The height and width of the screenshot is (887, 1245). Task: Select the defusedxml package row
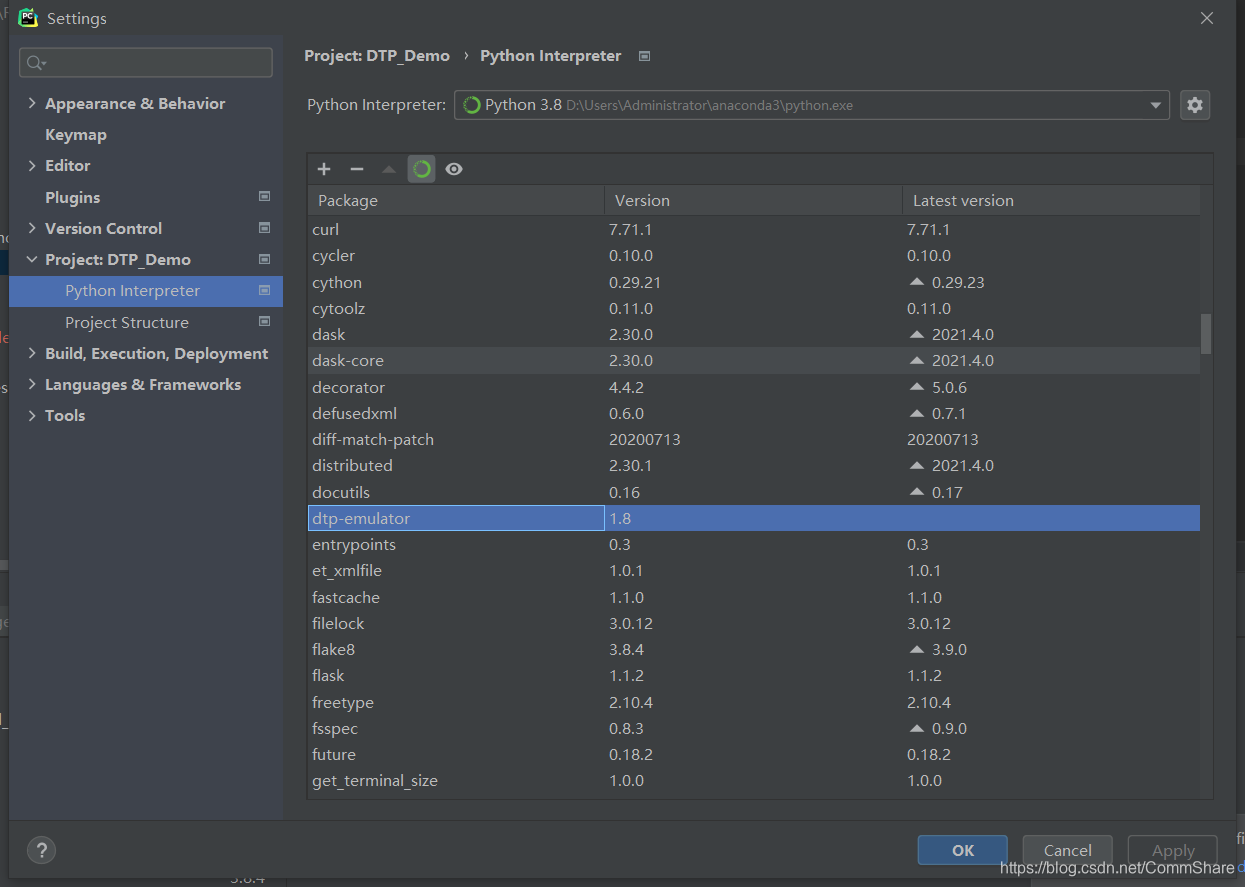[754, 413]
